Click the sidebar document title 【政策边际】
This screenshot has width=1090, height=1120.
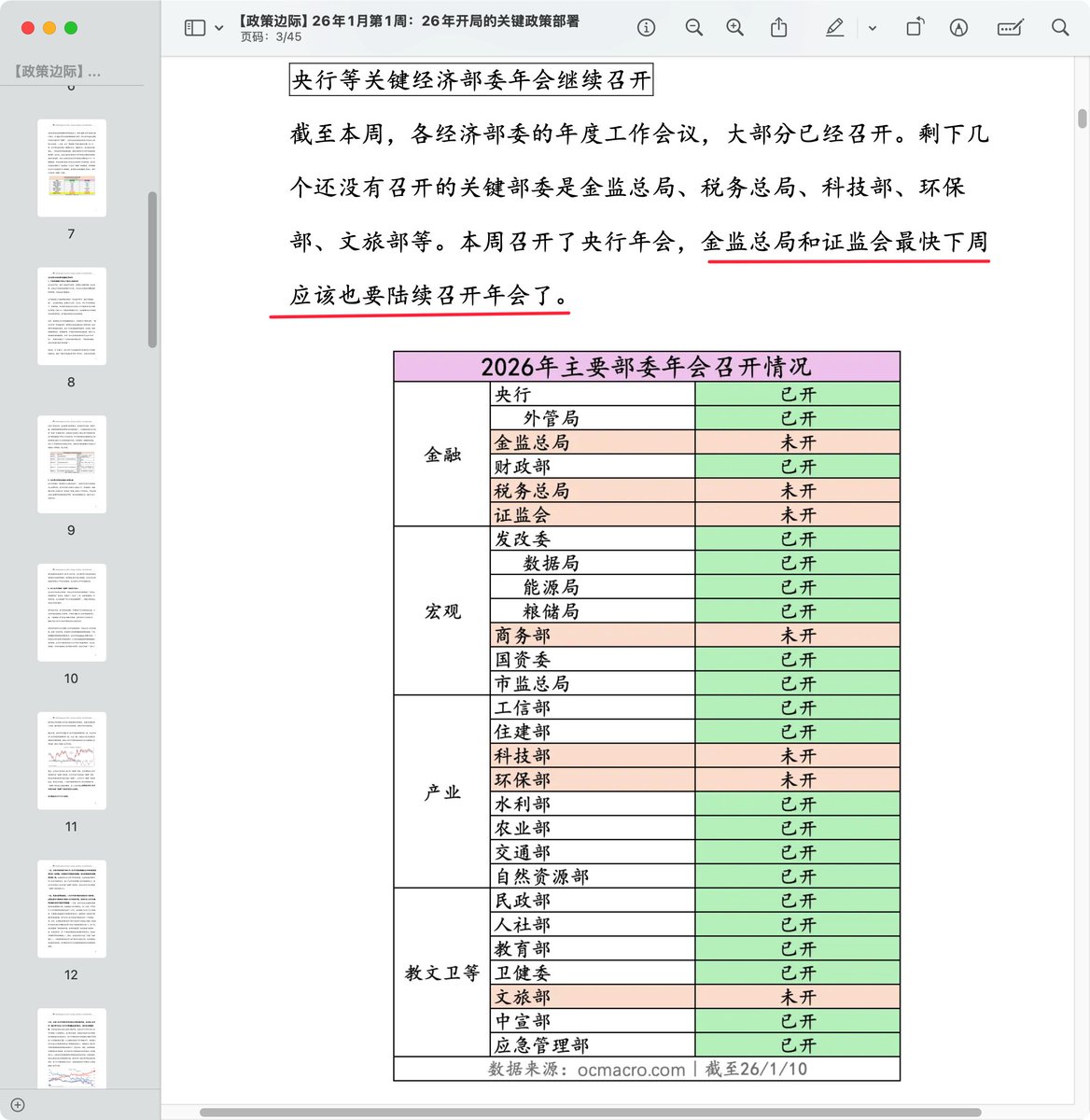click(x=57, y=71)
